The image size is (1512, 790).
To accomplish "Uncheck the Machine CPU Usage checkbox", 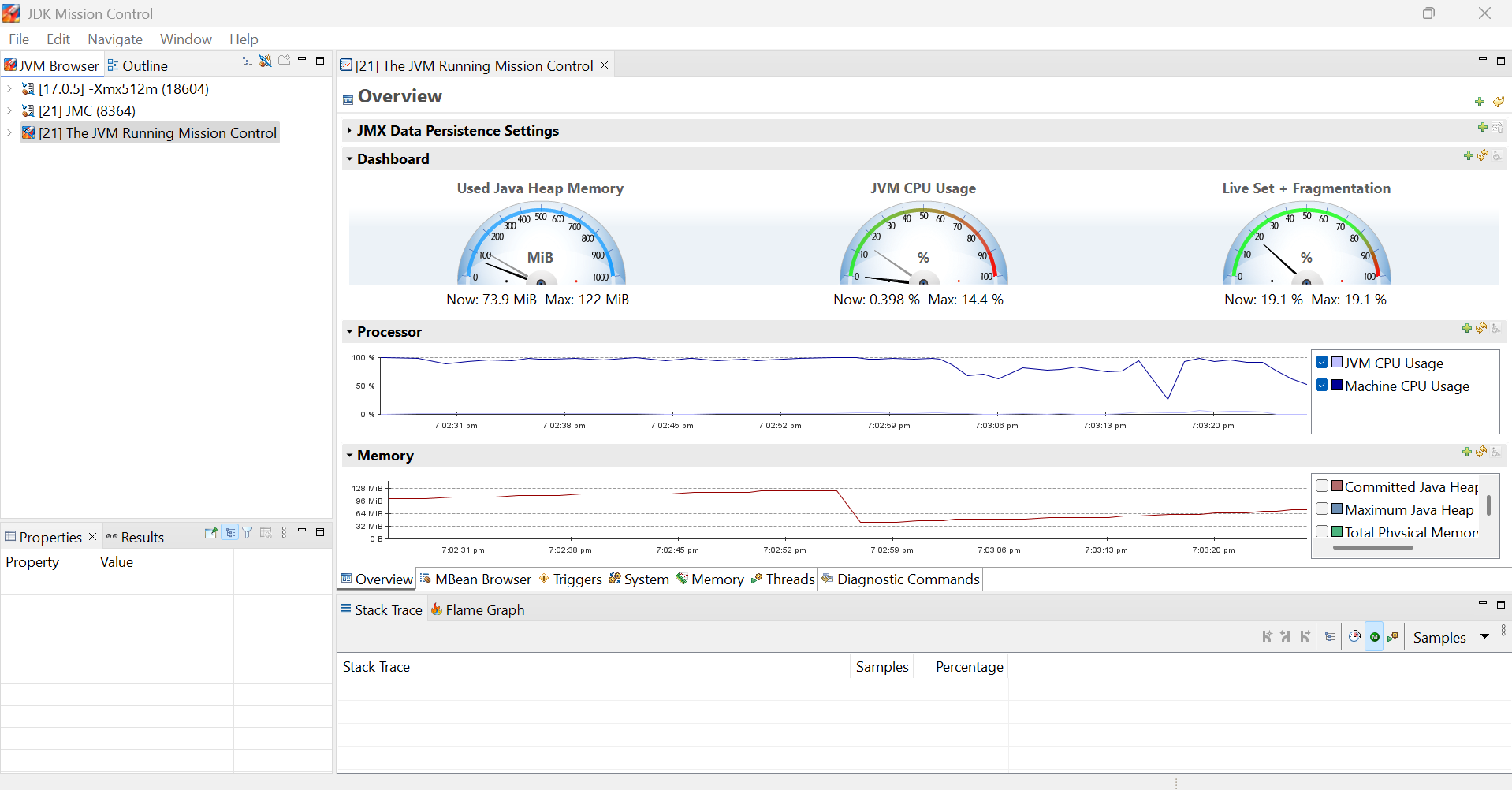I will 1322,386.
